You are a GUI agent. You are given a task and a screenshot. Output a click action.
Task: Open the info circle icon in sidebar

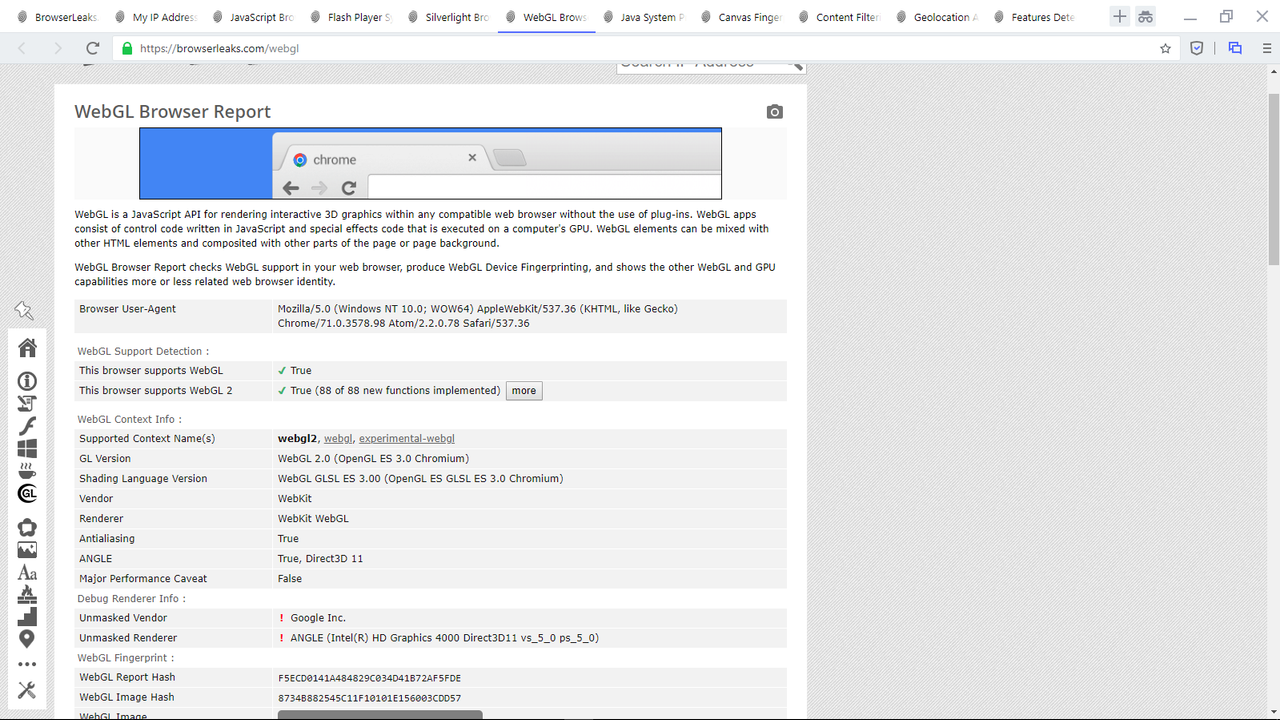(x=27, y=381)
